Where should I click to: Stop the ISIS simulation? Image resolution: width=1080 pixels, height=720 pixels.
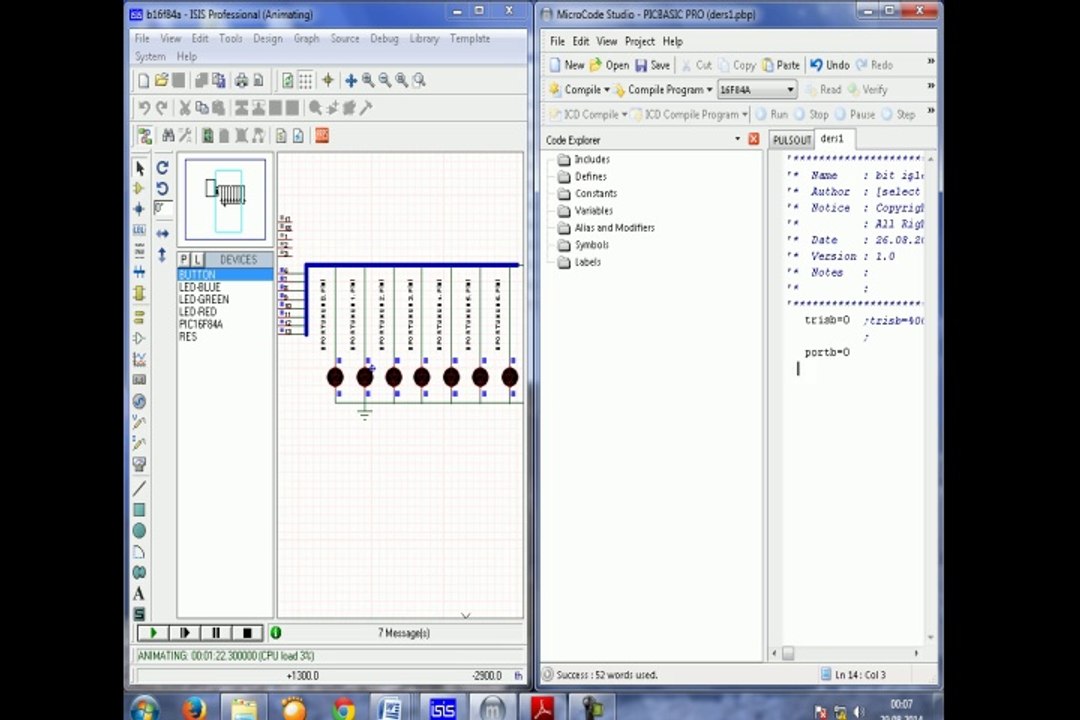click(x=247, y=632)
